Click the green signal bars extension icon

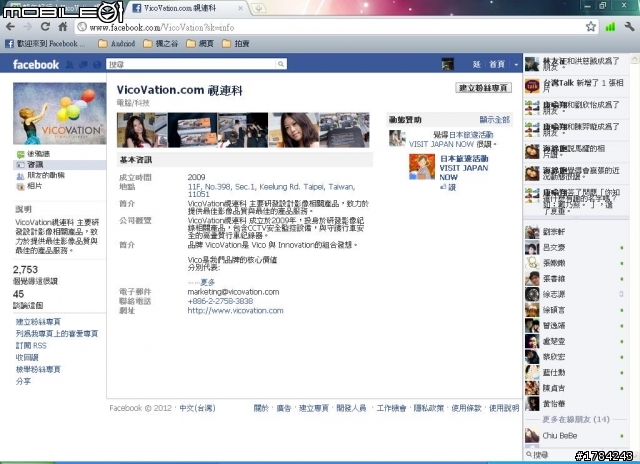[610, 27]
